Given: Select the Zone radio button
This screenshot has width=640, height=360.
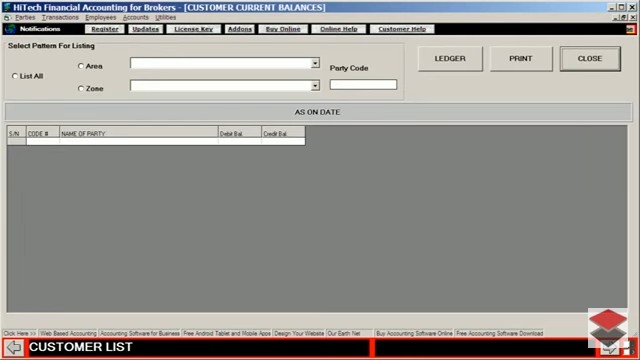Looking at the screenshot, I should (81, 88).
